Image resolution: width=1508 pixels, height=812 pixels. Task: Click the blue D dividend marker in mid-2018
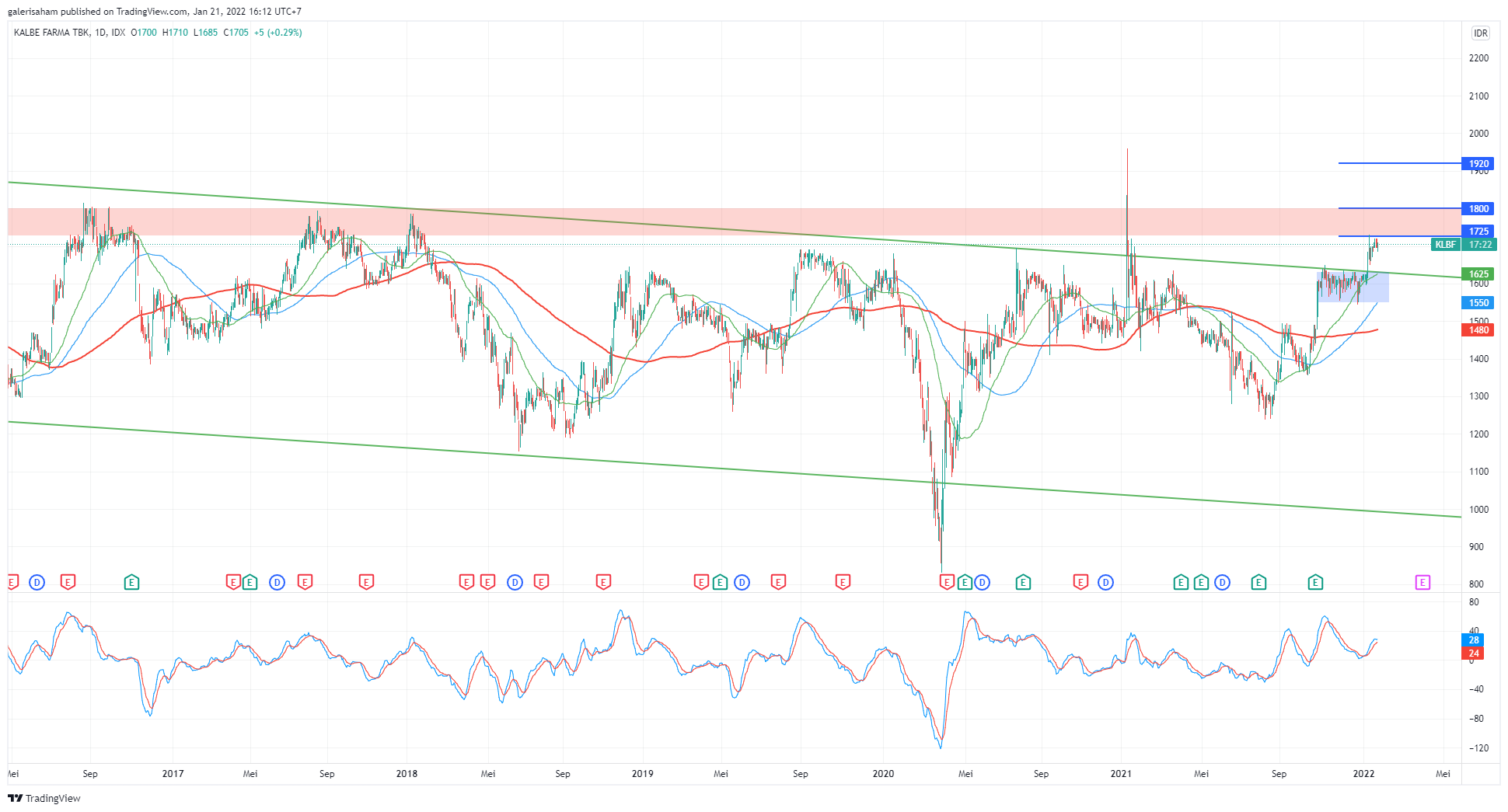515,582
